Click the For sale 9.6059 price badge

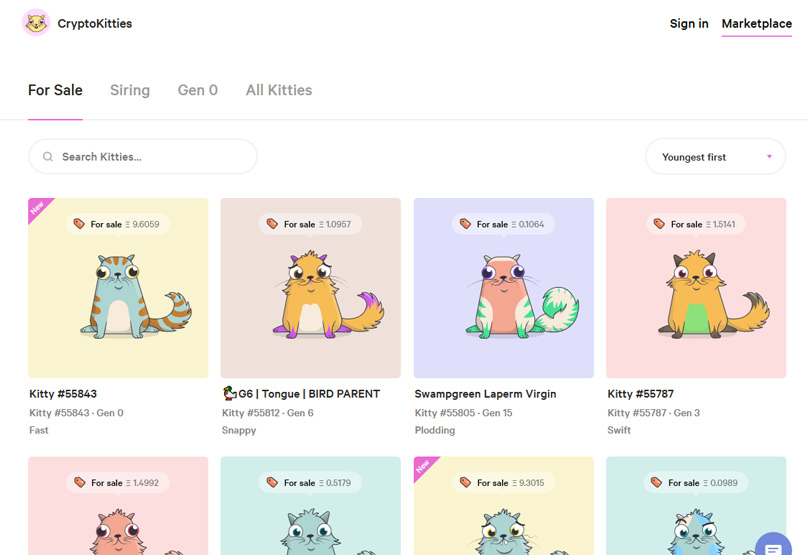118,224
